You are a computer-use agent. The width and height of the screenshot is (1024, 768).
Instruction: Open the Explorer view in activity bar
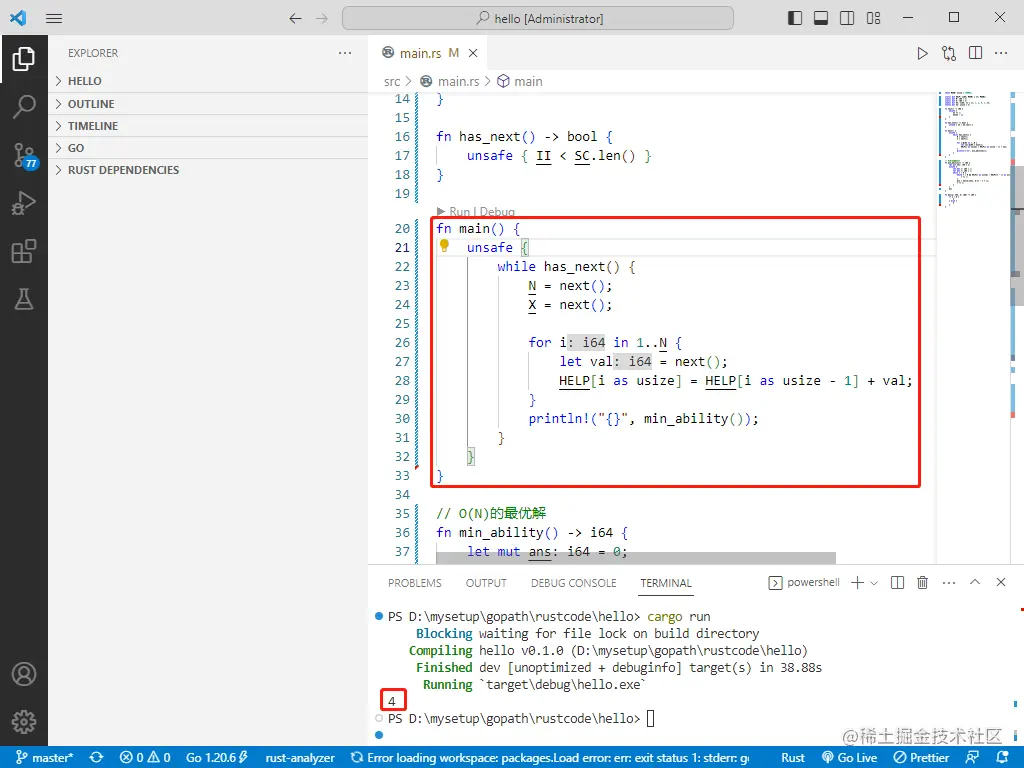[24, 59]
